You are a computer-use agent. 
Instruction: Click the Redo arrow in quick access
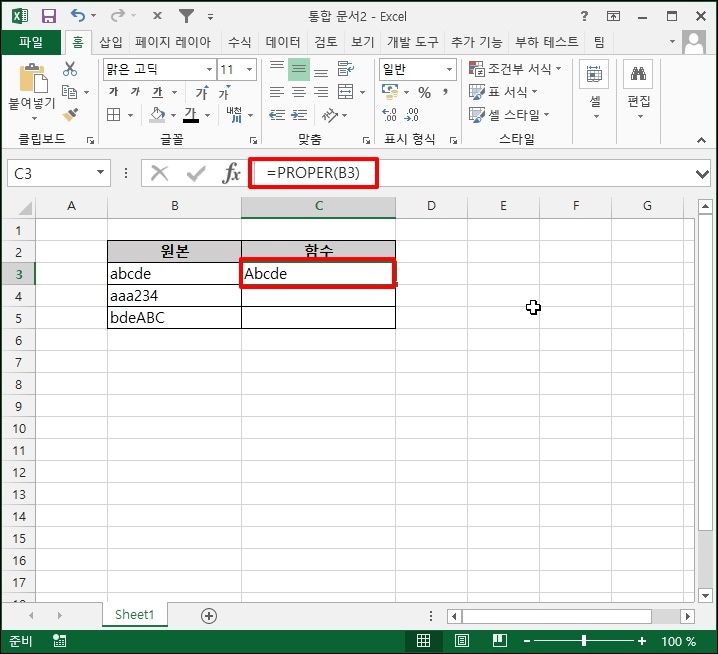118,16
